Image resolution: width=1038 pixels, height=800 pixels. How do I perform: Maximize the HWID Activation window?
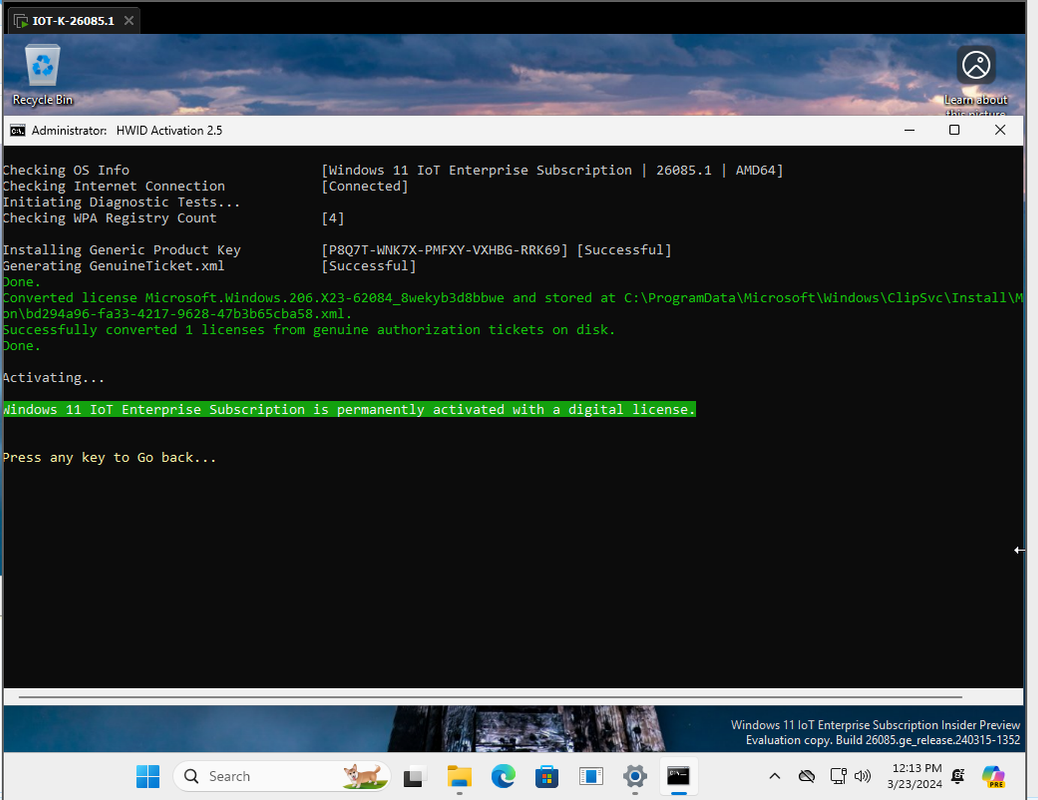[954, 130]
